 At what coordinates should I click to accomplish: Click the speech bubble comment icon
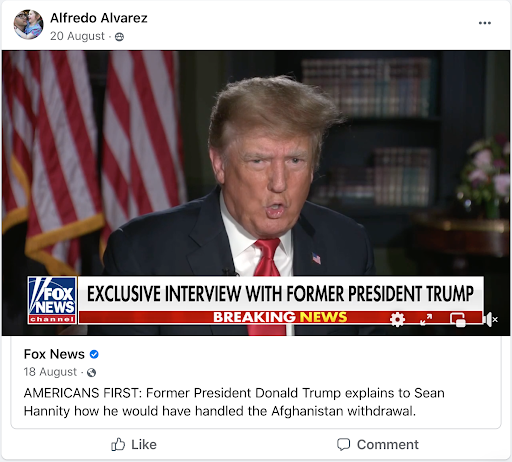tap(343, 445)
